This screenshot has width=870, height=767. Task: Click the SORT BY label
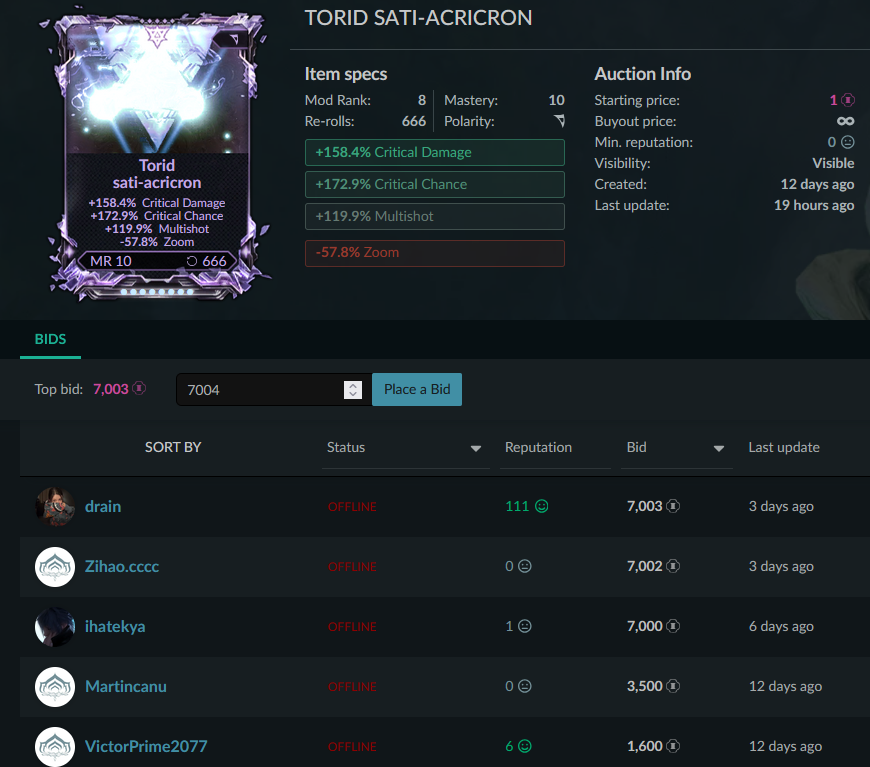(173, 447)
